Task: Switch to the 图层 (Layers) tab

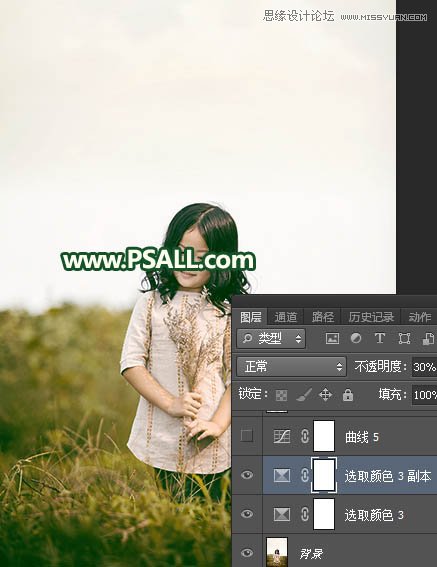Action: 250,317
